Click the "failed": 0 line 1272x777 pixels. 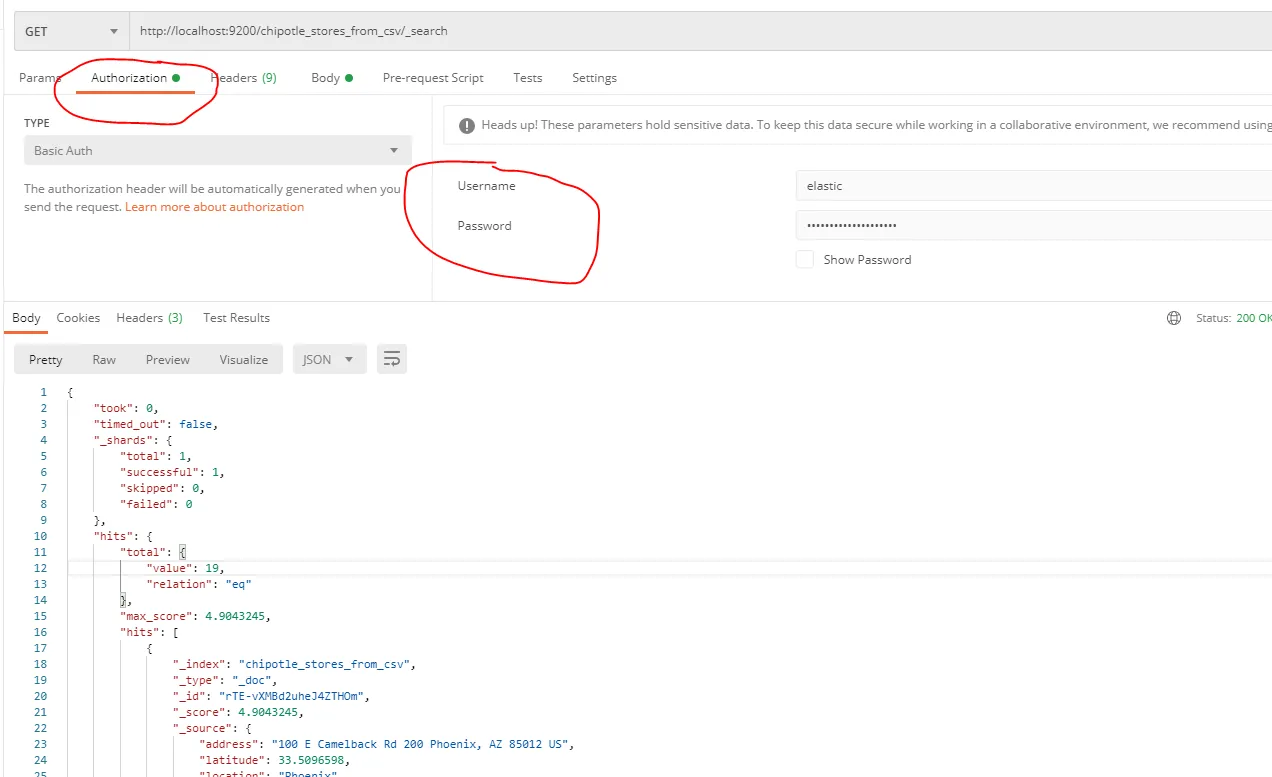pos(156,504)
